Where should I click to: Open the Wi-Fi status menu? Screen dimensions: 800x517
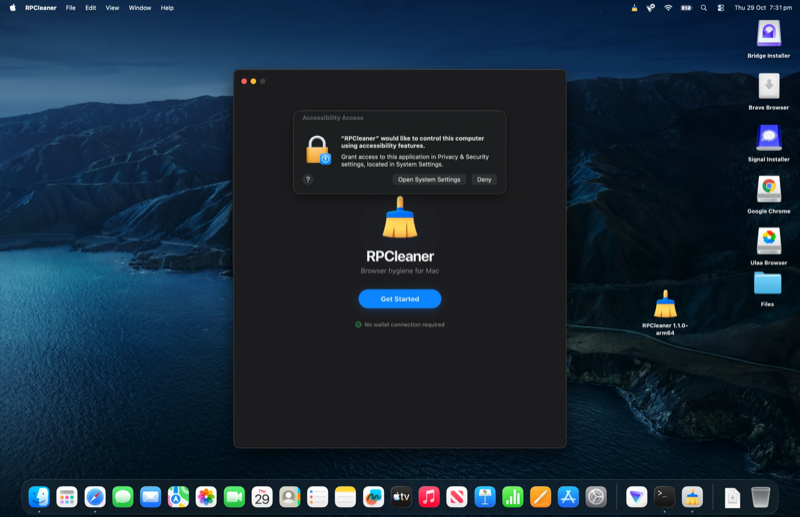(x=668, y=8)
